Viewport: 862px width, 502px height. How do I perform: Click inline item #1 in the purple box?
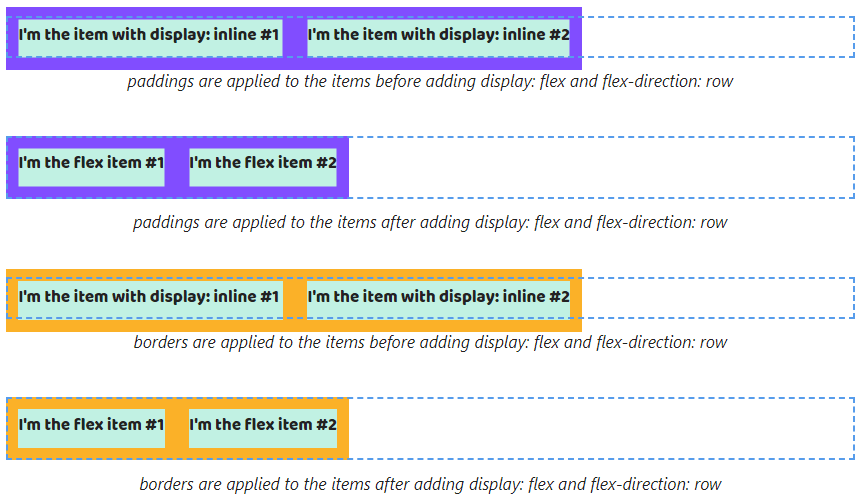(150, 36)
